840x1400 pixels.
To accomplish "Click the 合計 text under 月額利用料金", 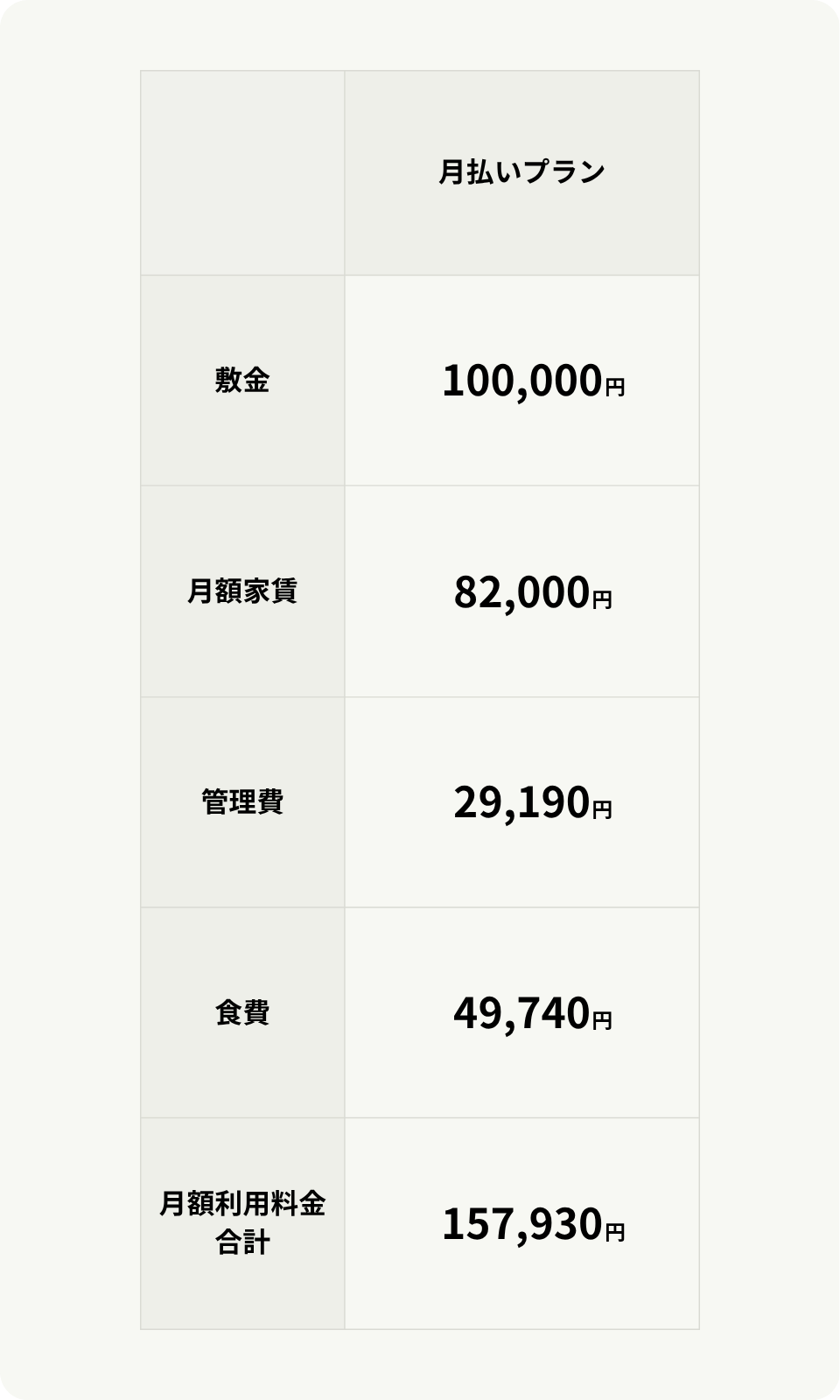I will tap(242, 1242).
